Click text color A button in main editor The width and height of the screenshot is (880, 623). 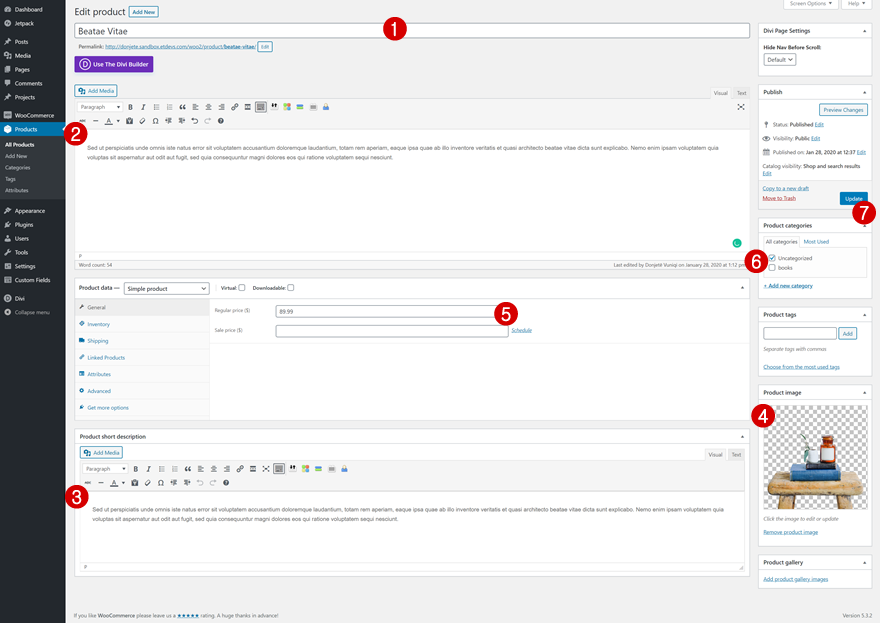[x=109, y=121]
